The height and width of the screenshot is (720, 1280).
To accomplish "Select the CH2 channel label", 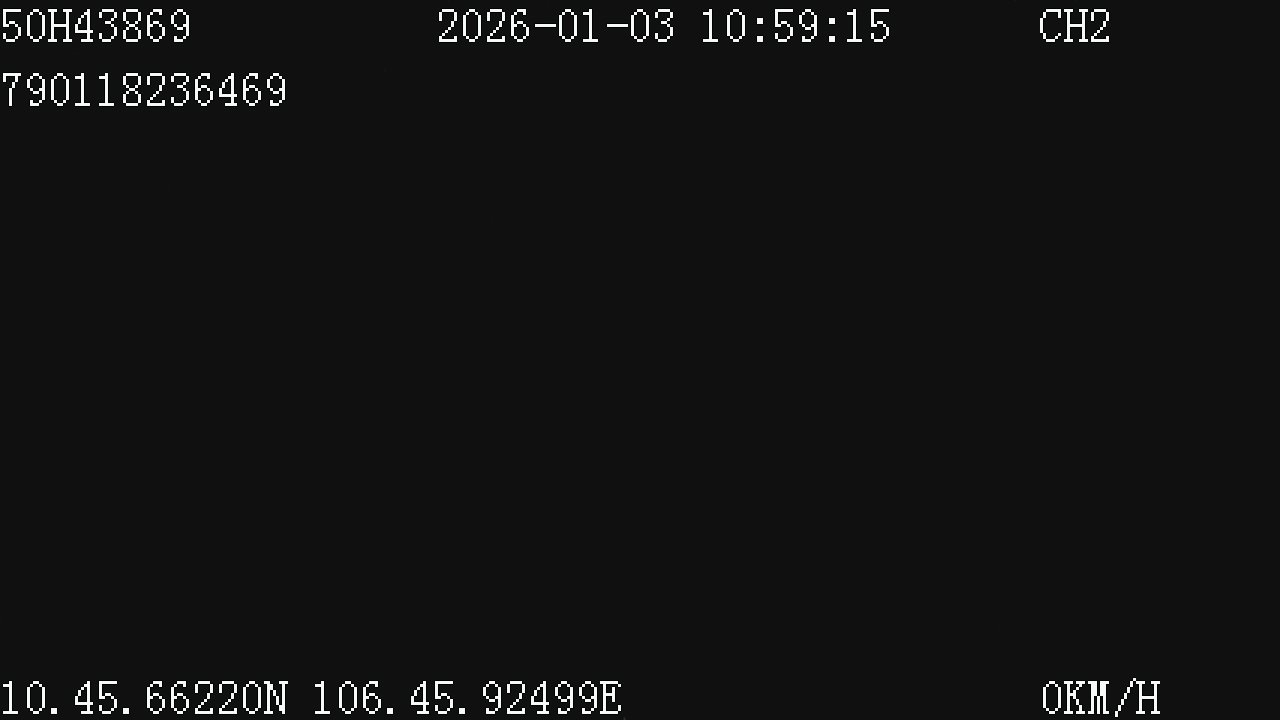I will pyautogui.click(x=1074, y=26).
